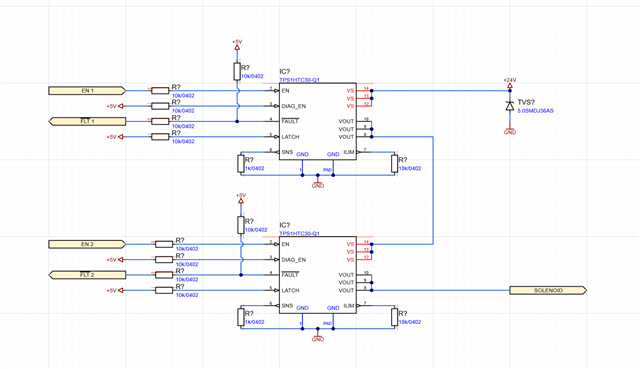Click the FLT 2 port symbol

87,275
